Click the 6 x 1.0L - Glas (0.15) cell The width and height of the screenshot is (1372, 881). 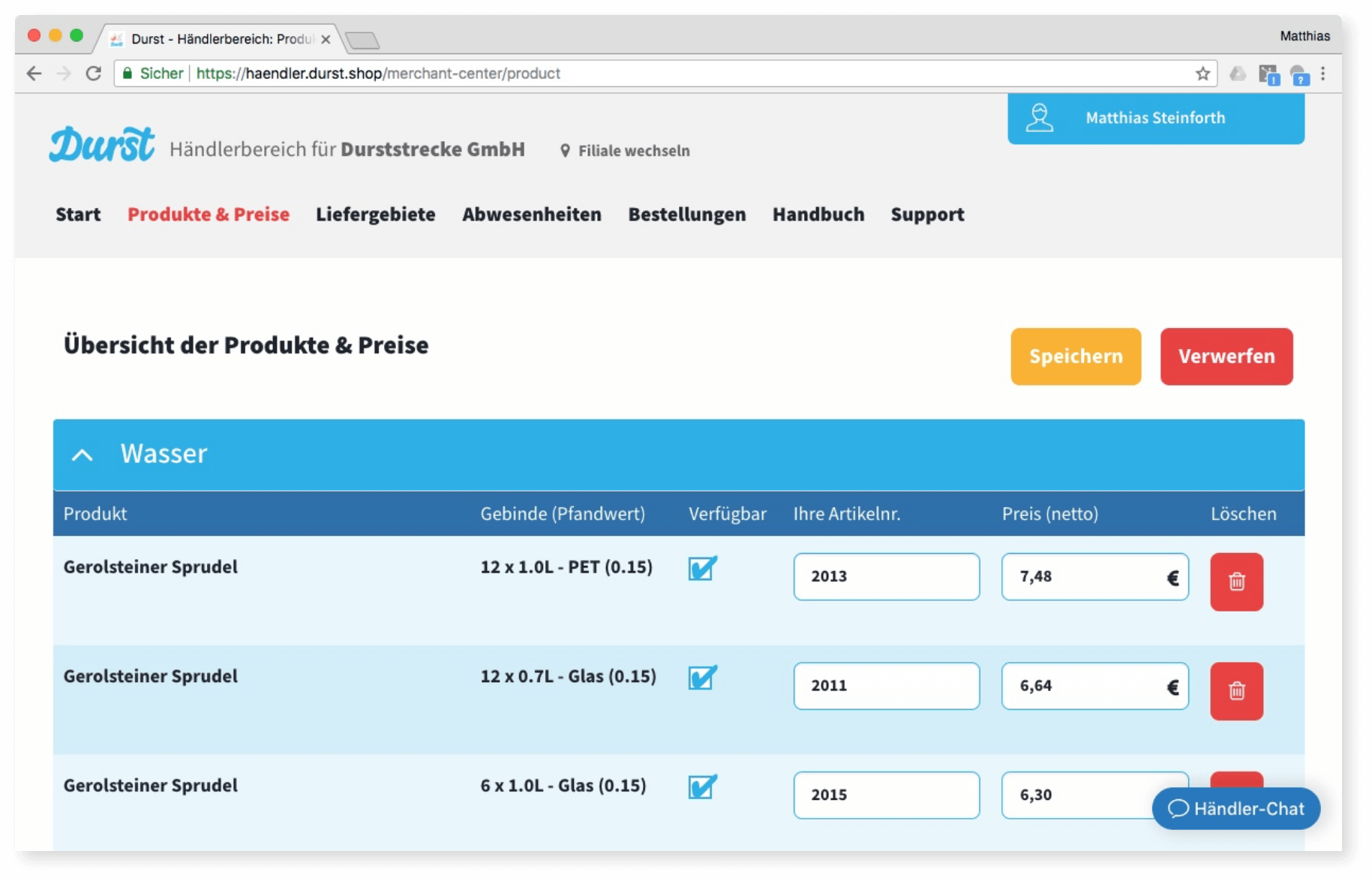tap(563, 786)
